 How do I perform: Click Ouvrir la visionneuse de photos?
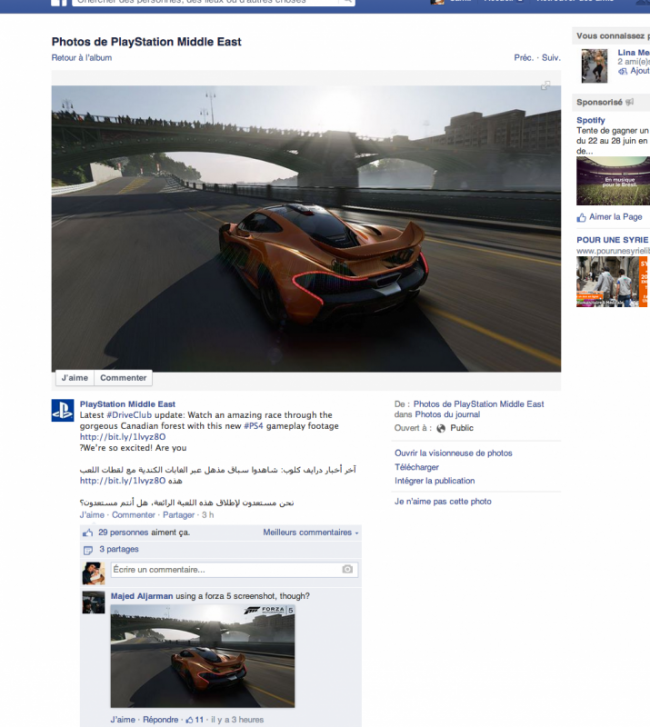(453, 453)
